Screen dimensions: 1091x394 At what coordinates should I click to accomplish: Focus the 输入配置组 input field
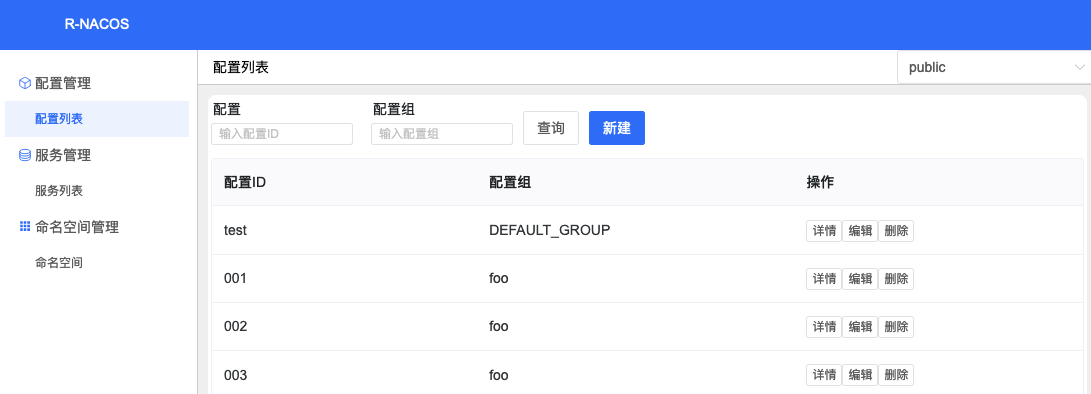442,134
